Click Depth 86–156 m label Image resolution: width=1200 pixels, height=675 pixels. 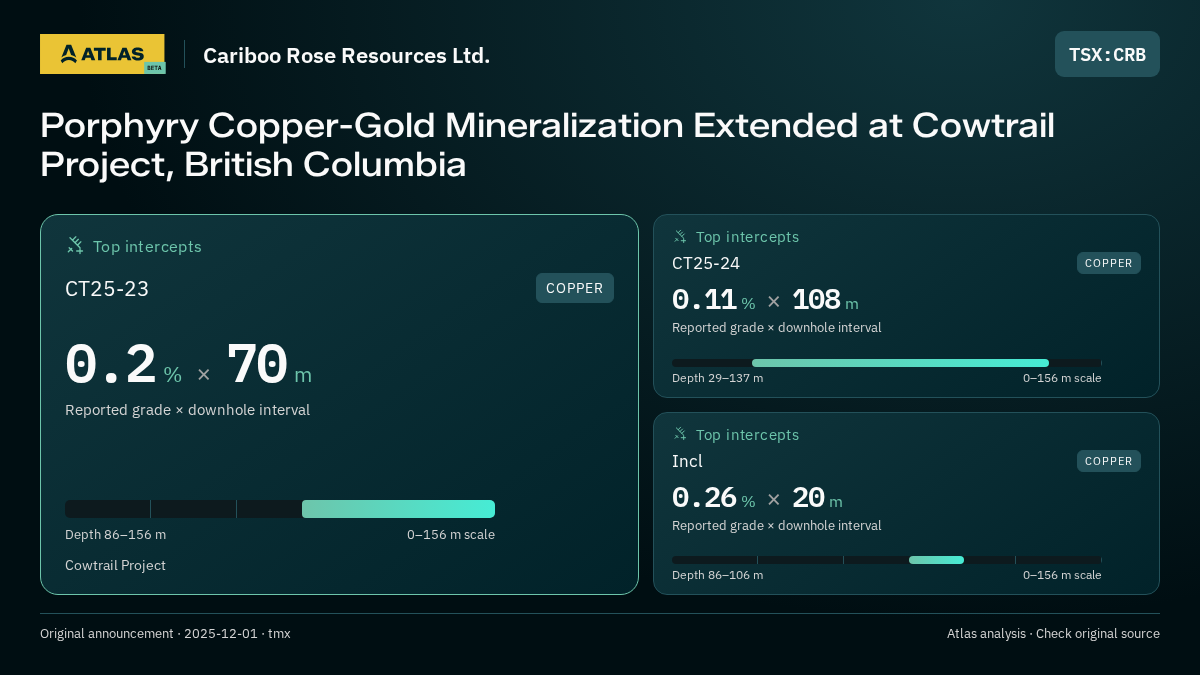(x=115, y=534)
